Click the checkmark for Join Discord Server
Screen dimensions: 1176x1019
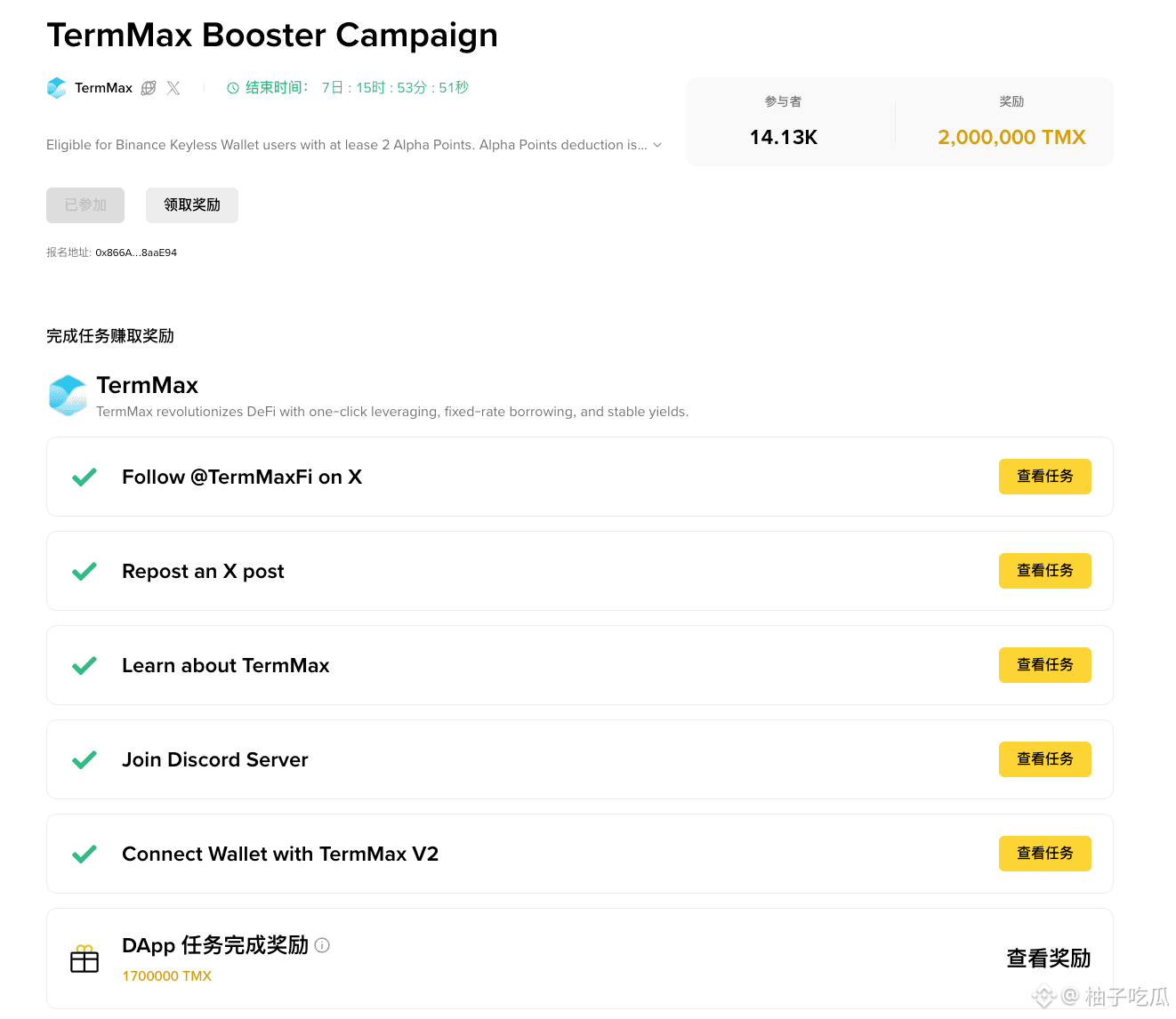85,760
